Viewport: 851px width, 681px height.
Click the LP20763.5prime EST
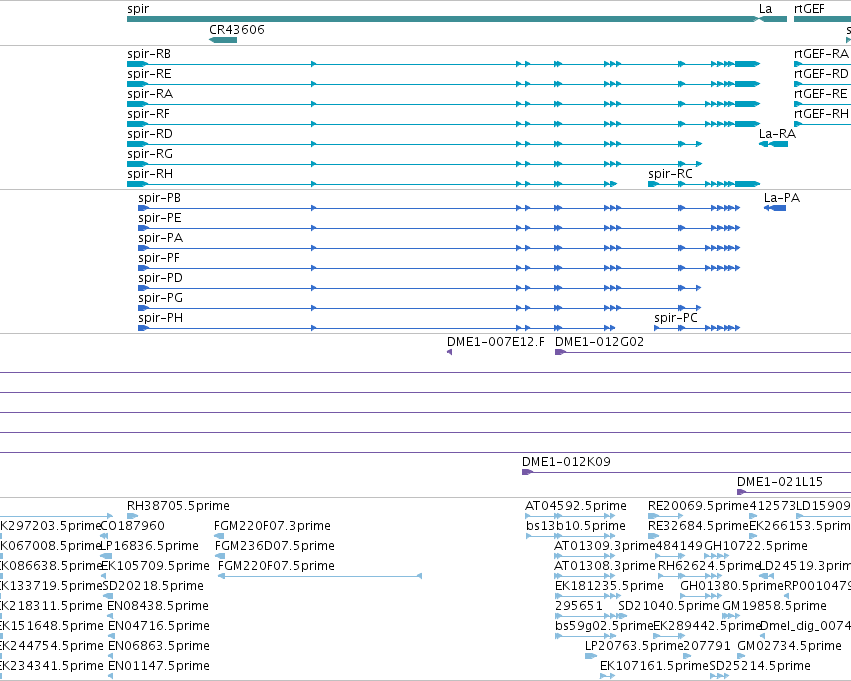(x=591, y=656)
